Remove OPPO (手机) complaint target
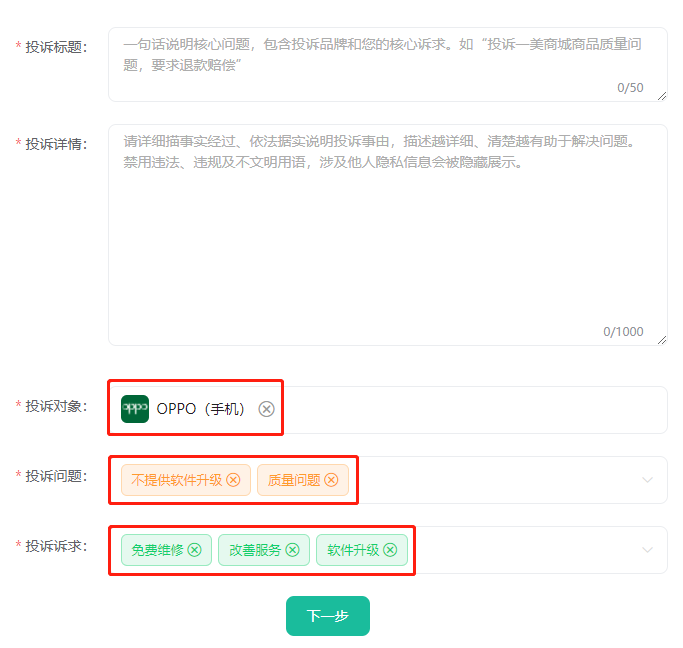 (x=266, y=409)
